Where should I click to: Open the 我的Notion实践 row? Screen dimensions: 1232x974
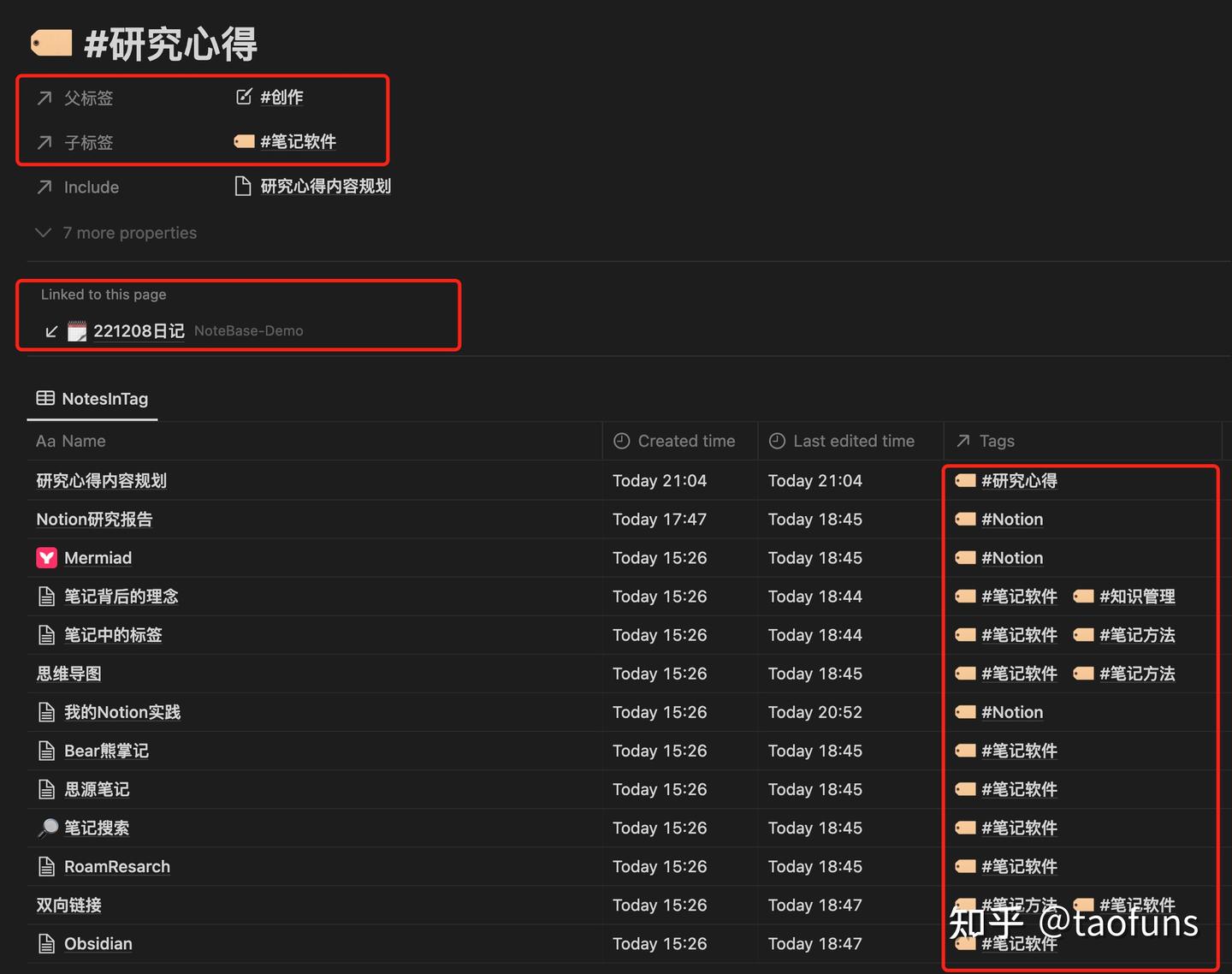[x=122, y=712]
